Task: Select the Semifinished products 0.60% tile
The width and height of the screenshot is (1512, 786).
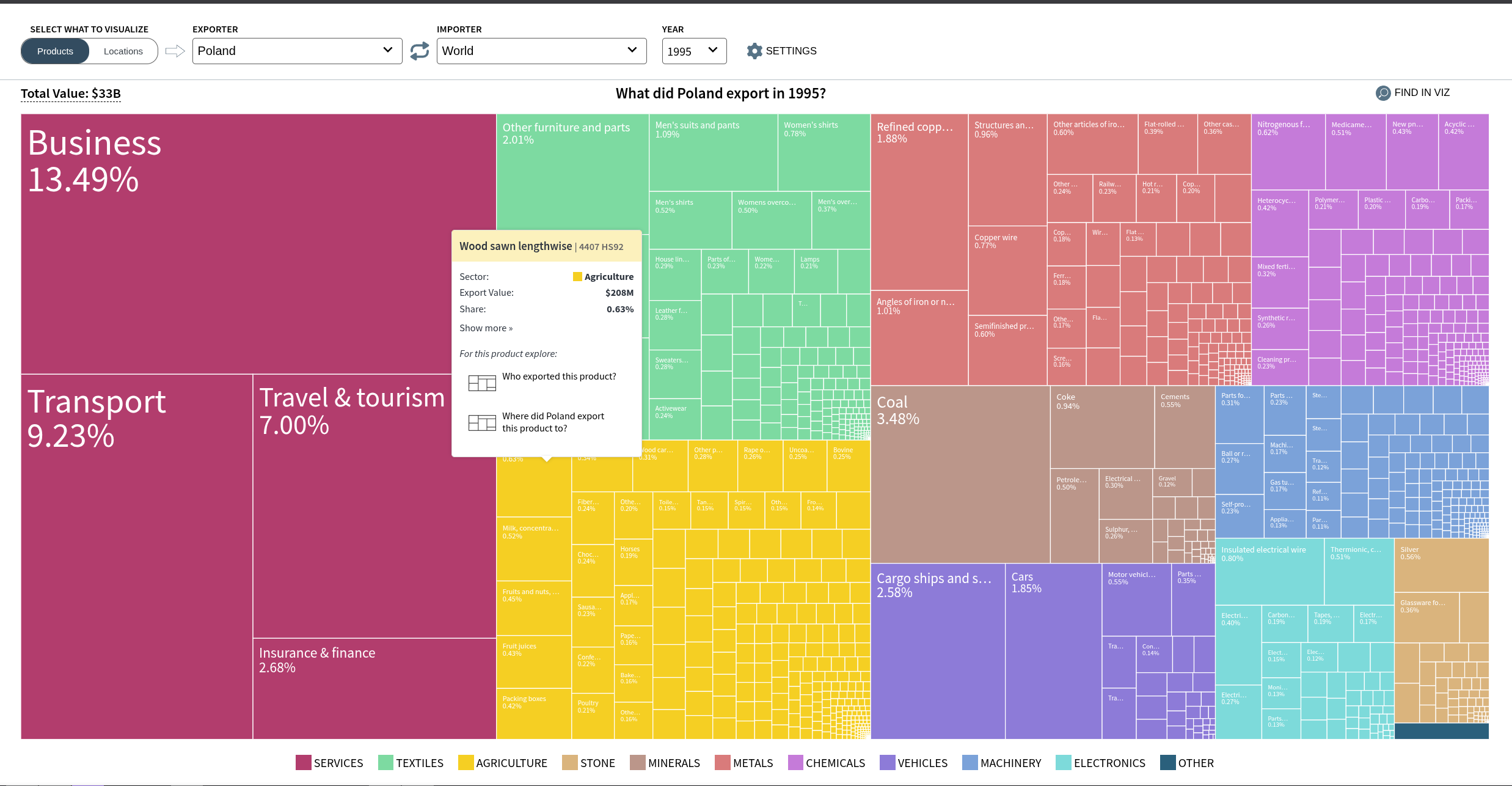Action: click(1008, 350)
